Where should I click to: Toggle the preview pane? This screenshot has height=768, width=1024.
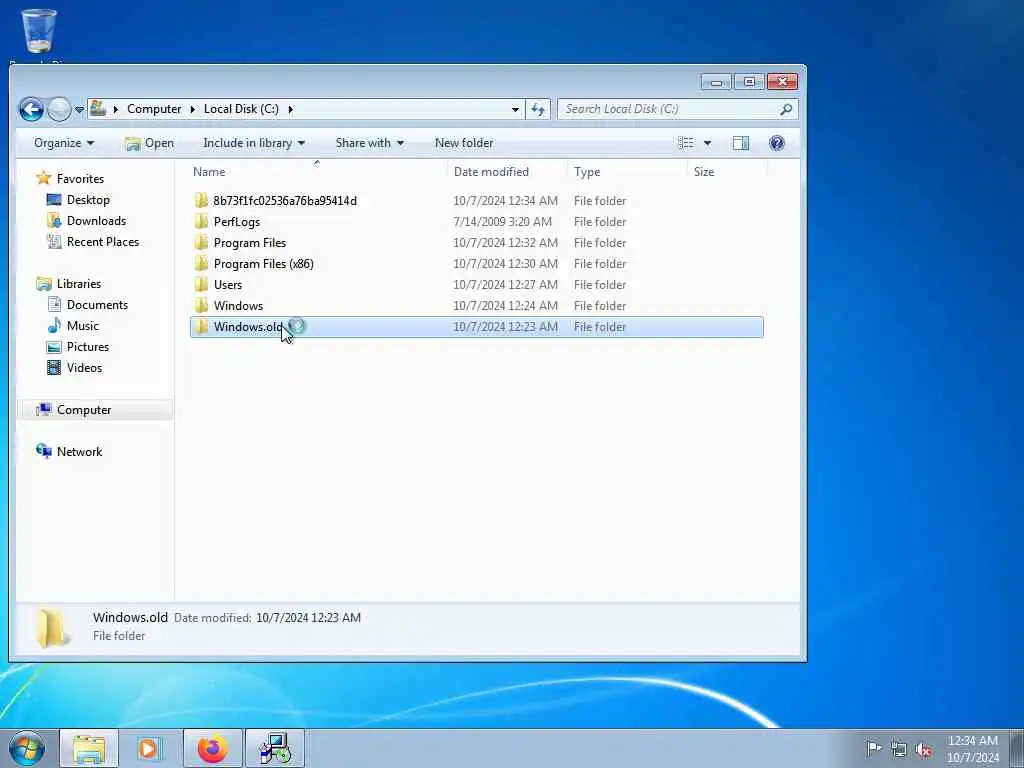[741, 143]
